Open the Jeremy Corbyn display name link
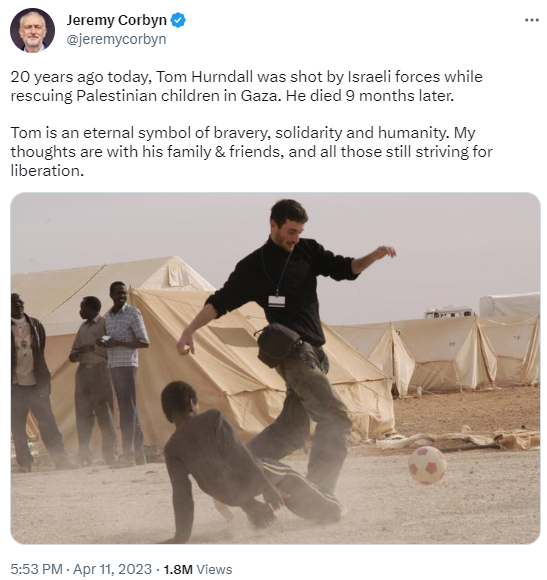547x580 pixels. 117,20
